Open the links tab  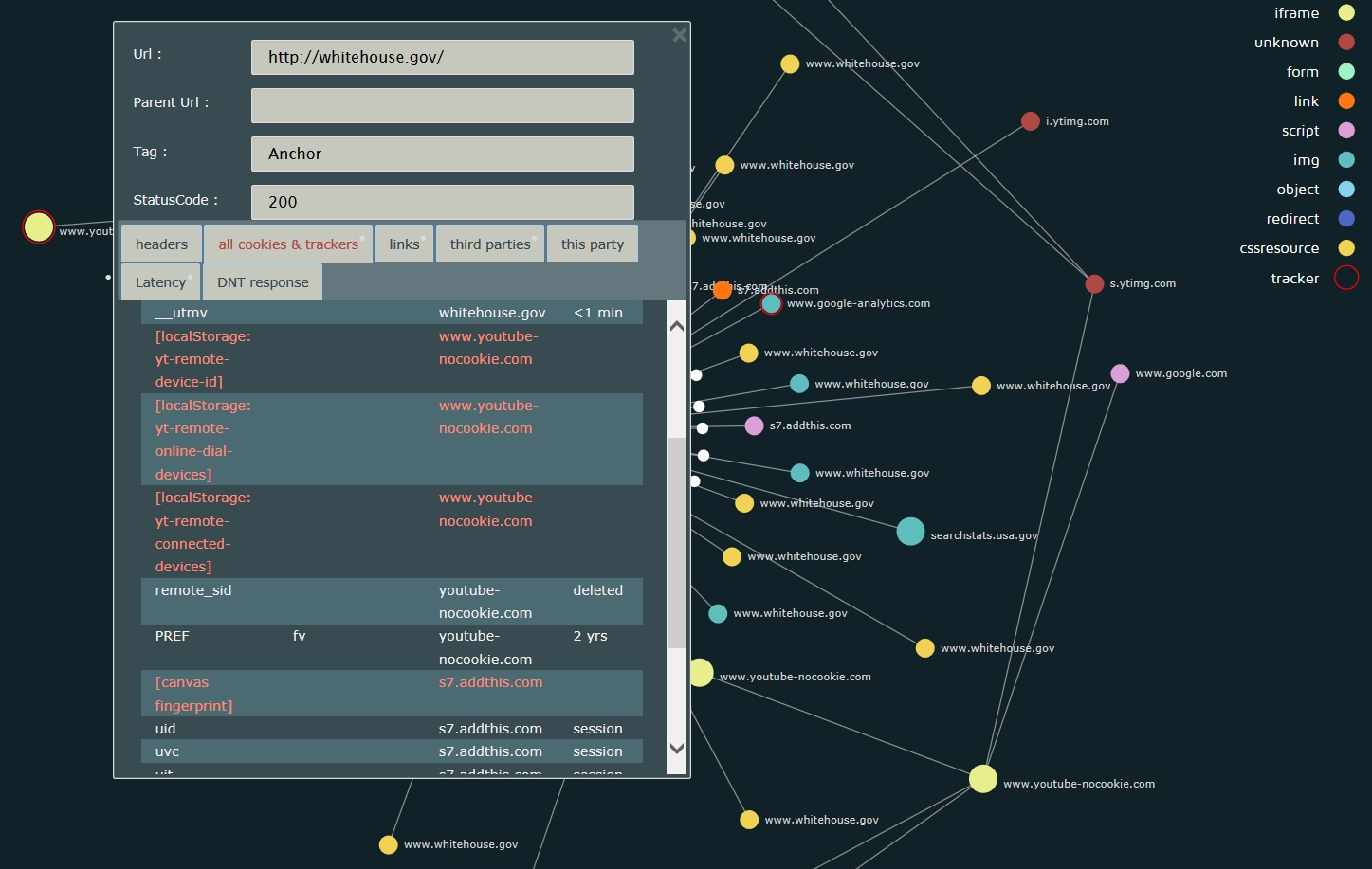click(x=404, y=244)
